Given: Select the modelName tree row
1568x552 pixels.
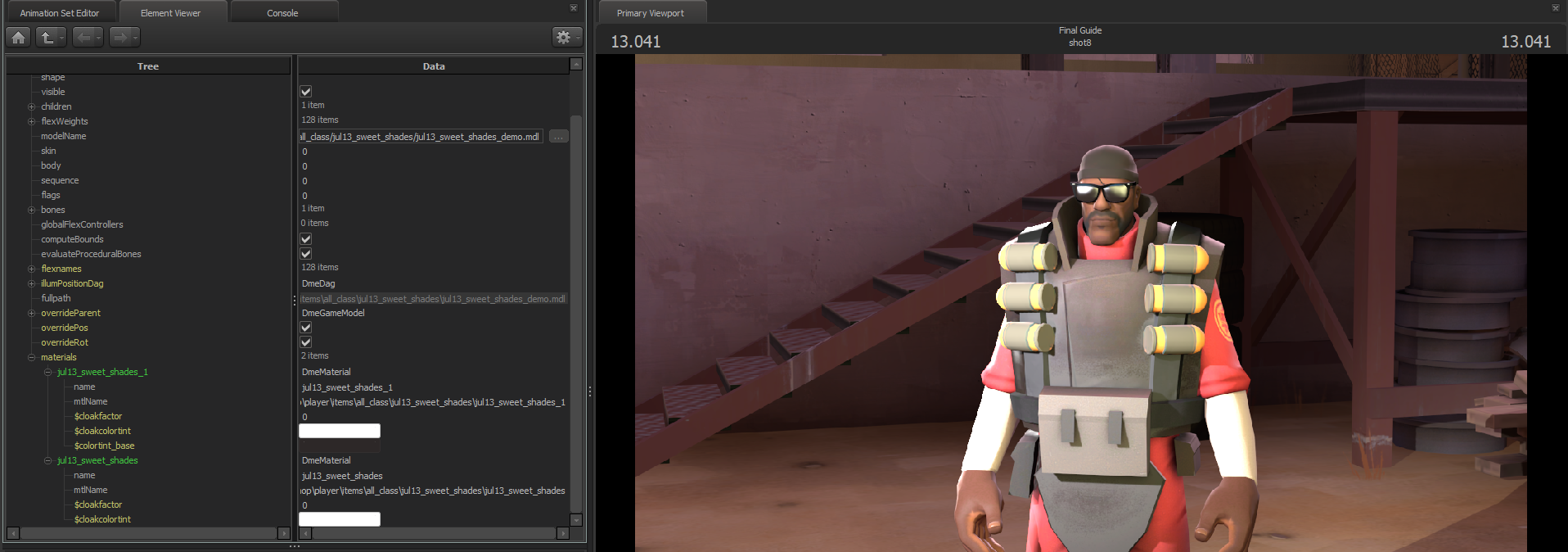Looking at the screenshot, I should (x=64, y=136).
